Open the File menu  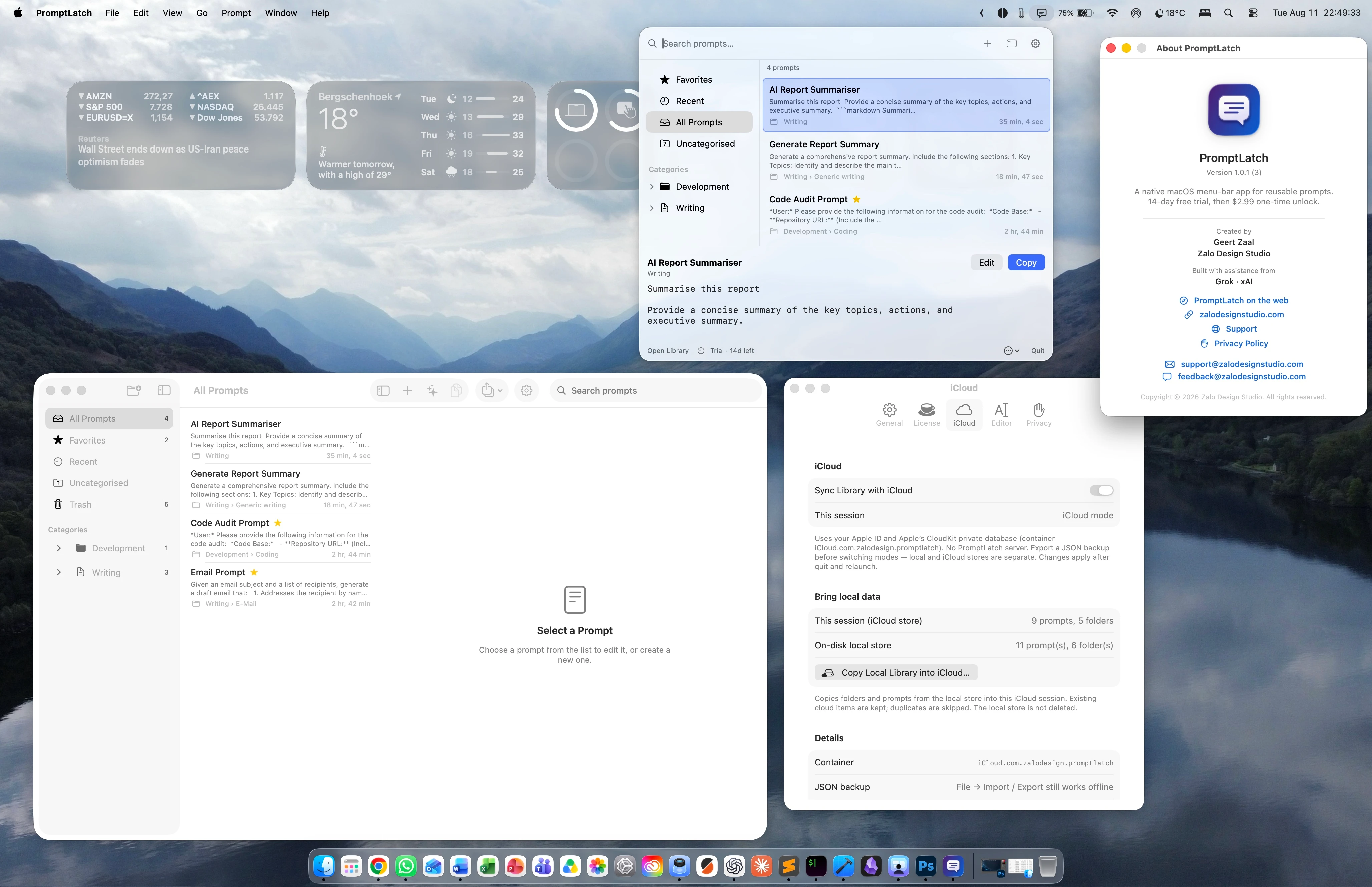pos(112,13)
